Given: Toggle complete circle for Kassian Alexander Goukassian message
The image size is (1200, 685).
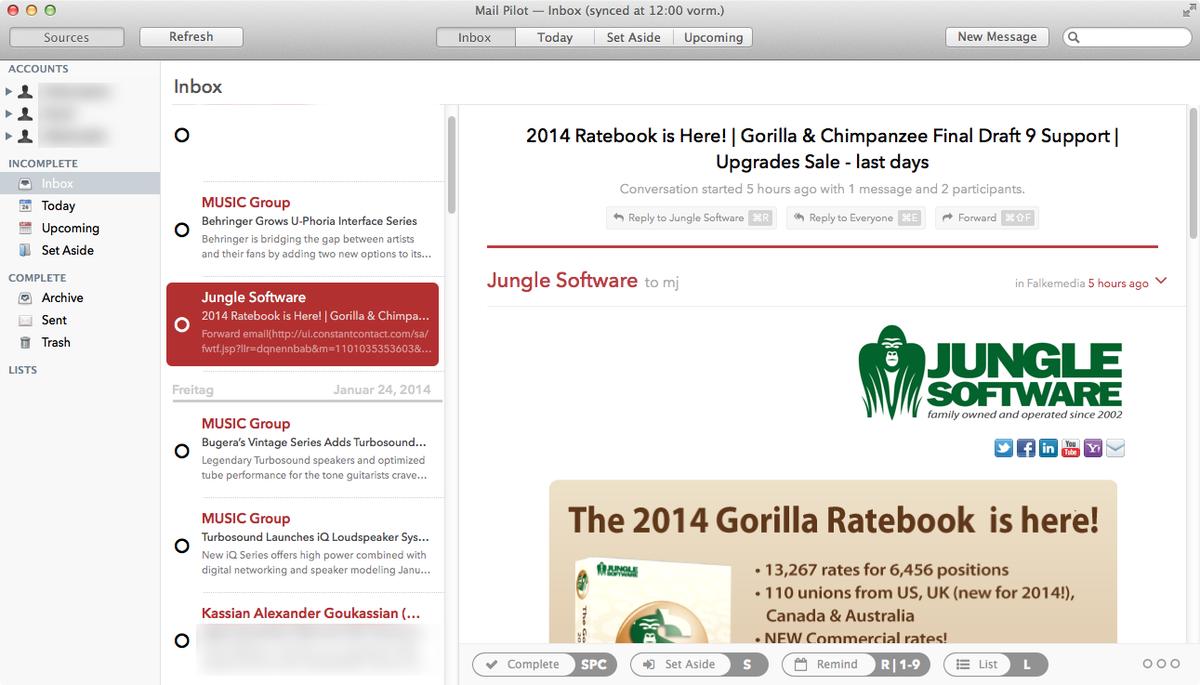Looking at the screenshot, I should tap(182, 640).
